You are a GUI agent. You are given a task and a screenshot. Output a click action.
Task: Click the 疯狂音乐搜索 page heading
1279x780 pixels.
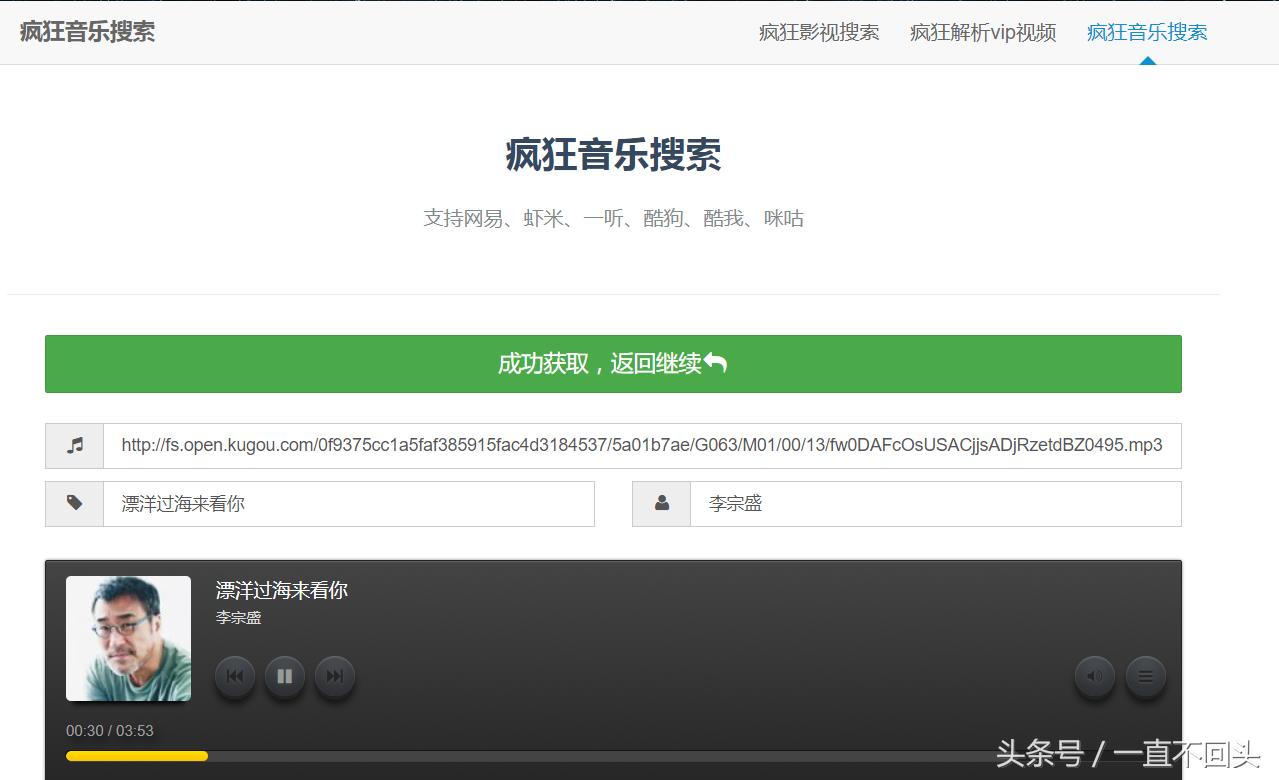pyautogui.click(x=613, y=157)
